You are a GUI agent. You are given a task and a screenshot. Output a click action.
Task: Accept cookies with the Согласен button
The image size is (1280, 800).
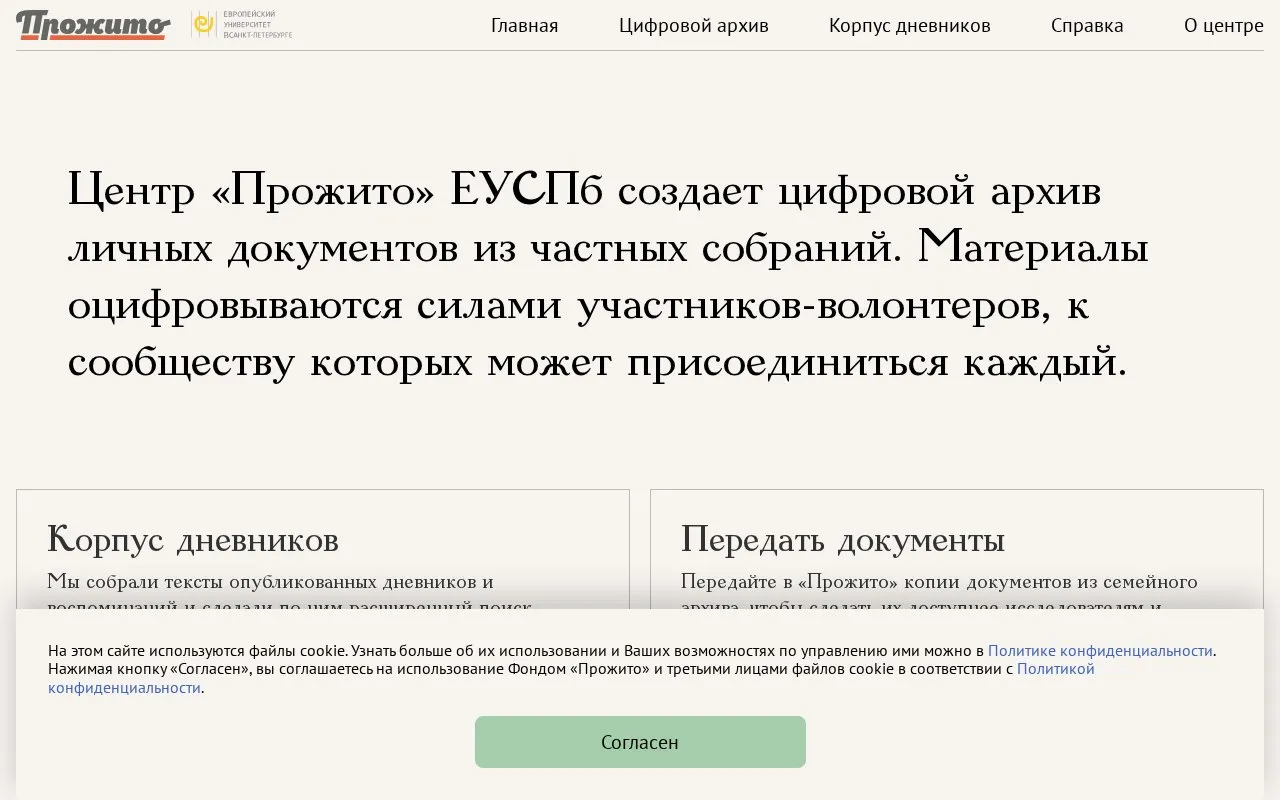pos(640,742)
